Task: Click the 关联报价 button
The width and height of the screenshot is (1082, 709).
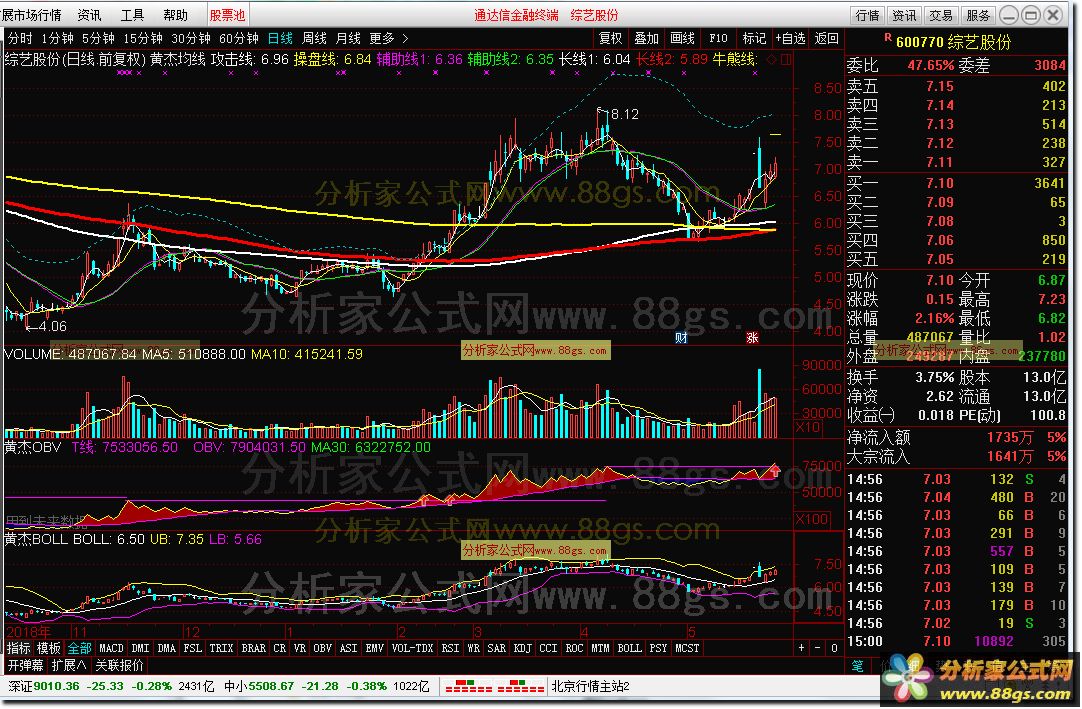Action: pyautogui.click(x=119, y=666)
